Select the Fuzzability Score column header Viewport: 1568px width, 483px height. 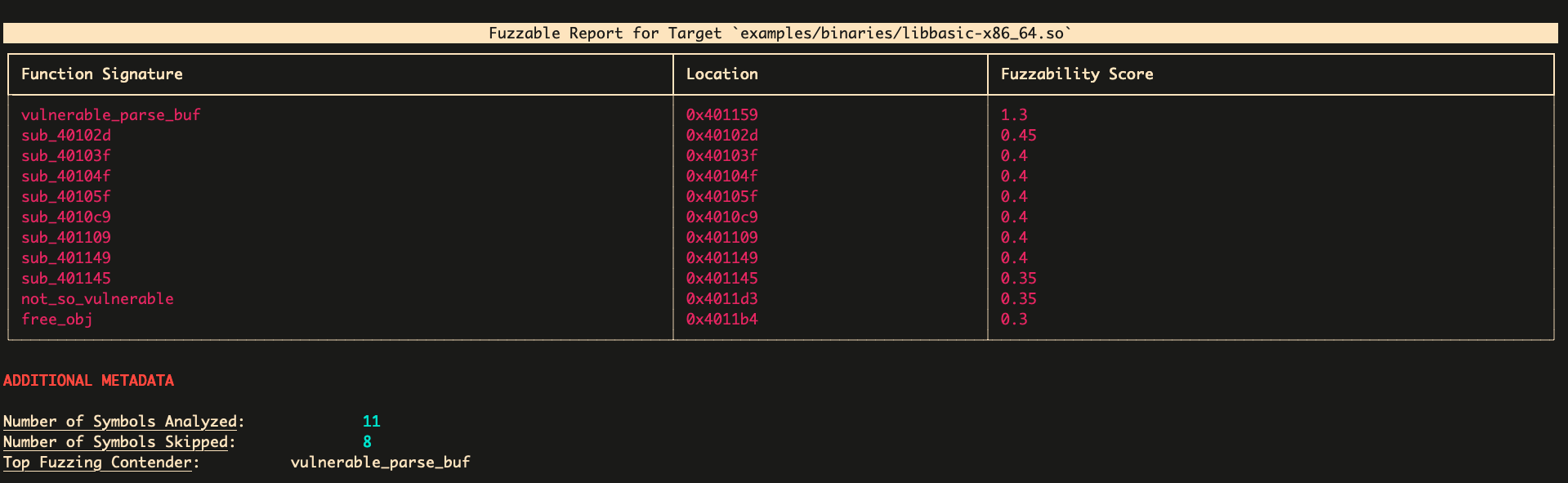tap(1076, 74)
